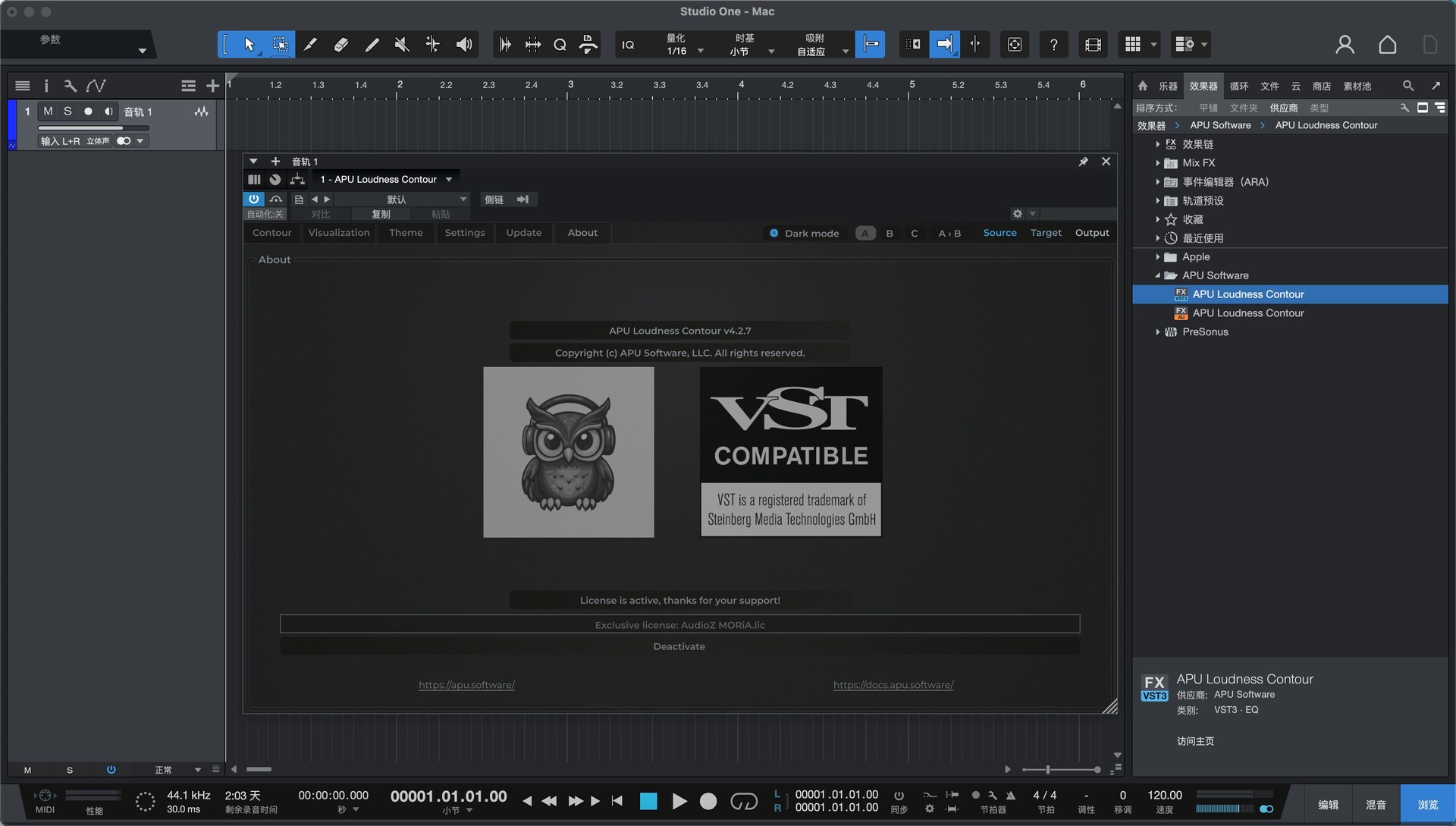Select the Arrow tool in the toolbar
Image resolution: width=1456 pixels, height=826 pixels.
click(x=249, y=45)
